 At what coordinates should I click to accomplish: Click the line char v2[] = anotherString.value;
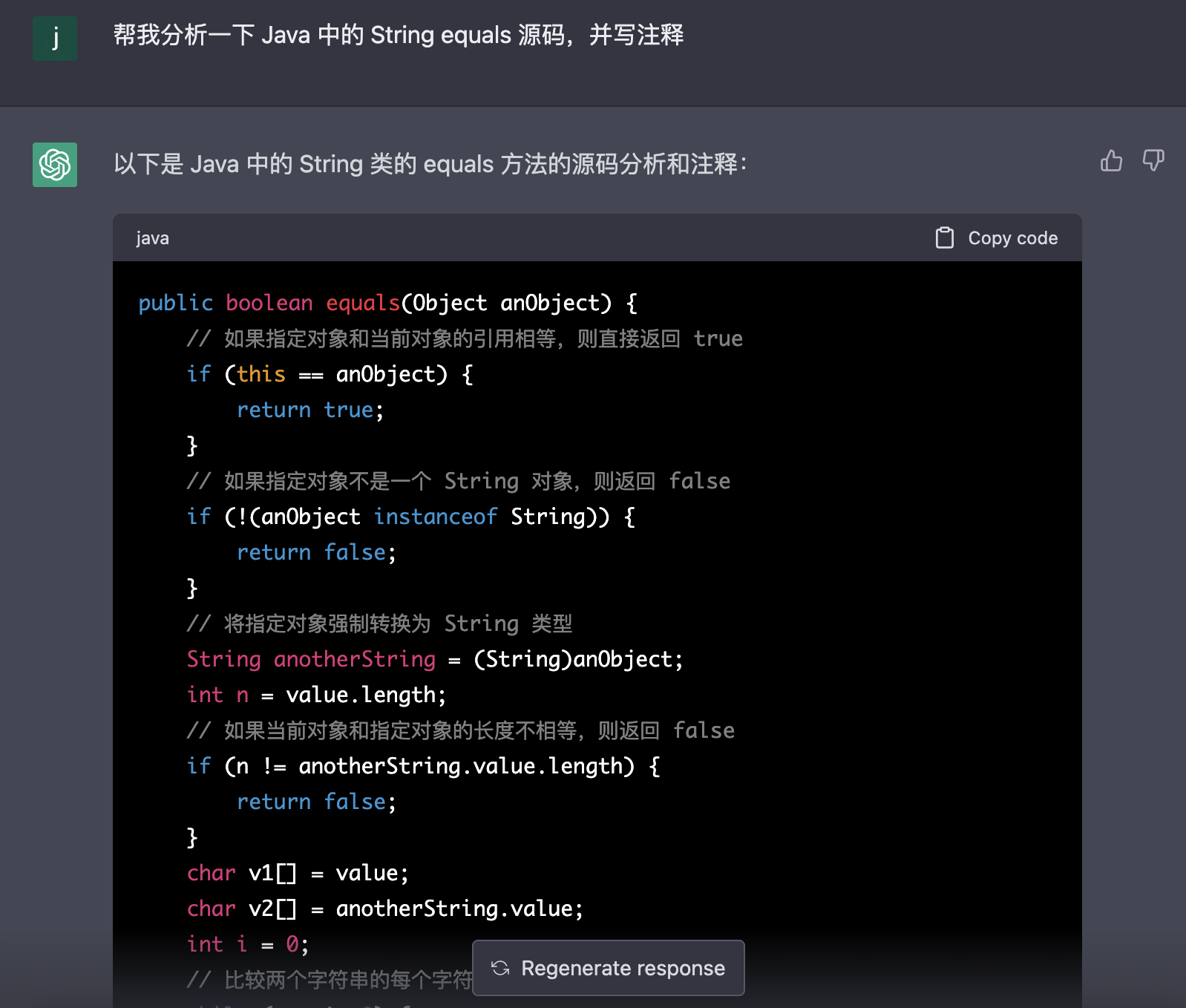(386, 909)
